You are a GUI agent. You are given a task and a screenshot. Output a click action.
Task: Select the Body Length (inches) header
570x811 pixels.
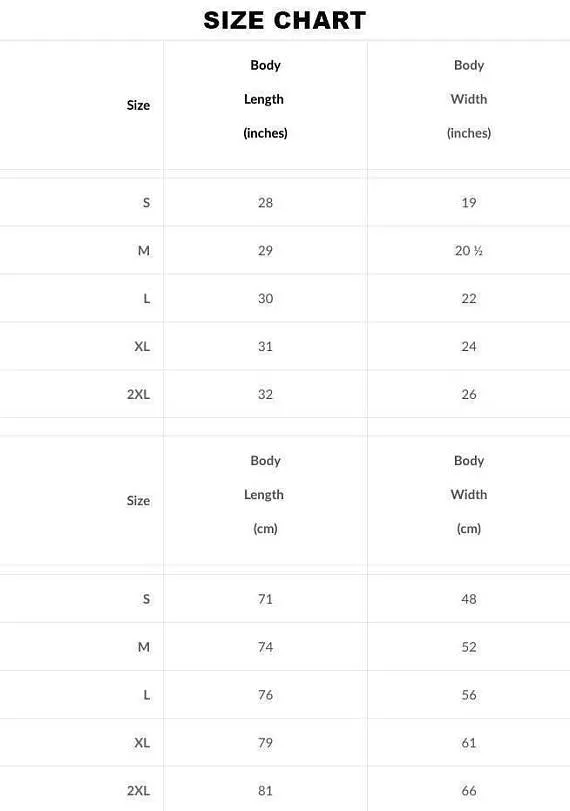(265, 99)
